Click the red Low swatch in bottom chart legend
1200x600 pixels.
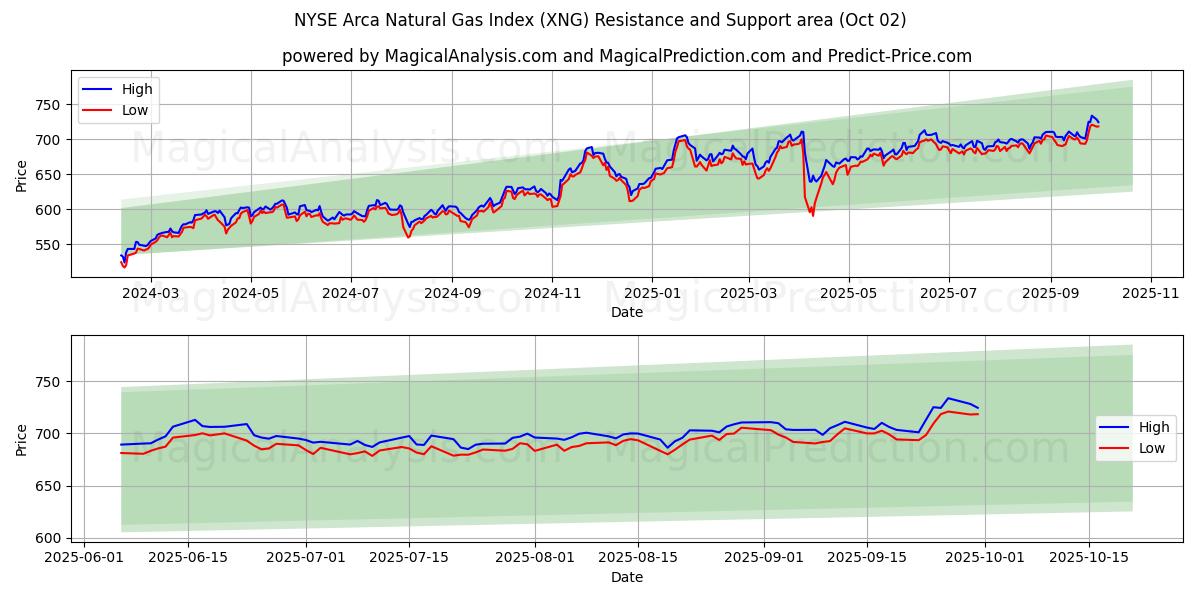pyautogui.click(x=1115, y=448)
